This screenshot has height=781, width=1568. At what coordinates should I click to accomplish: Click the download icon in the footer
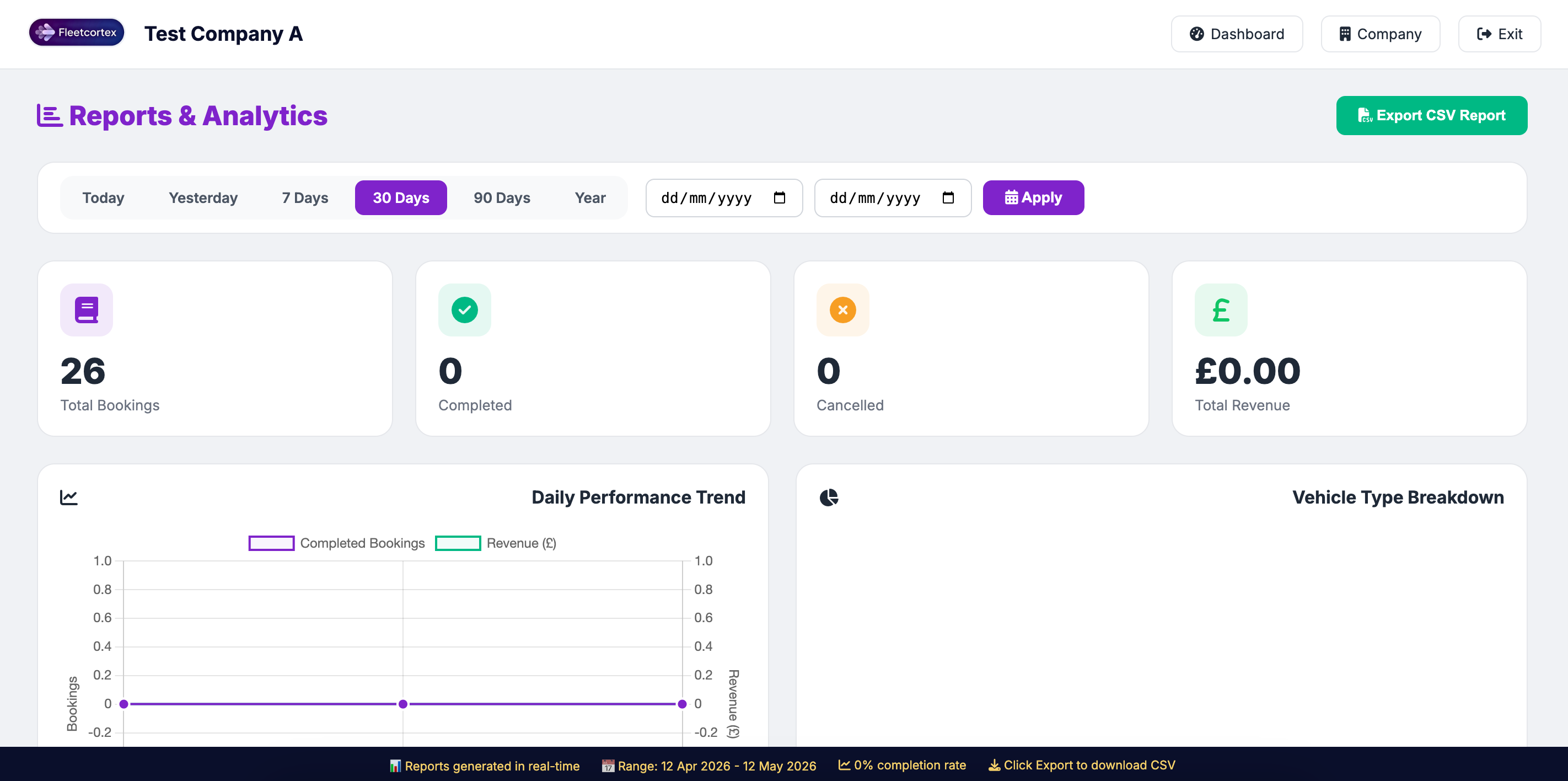pos(994,765)
